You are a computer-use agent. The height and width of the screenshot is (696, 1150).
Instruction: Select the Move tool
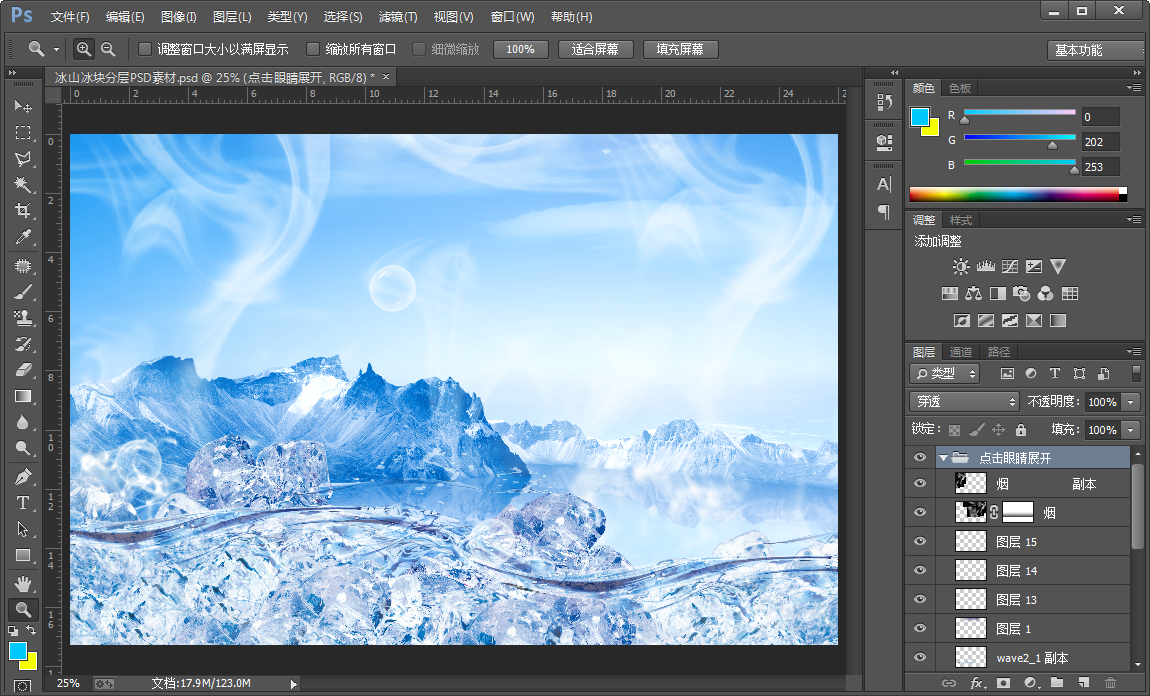[x=23, y=106]
